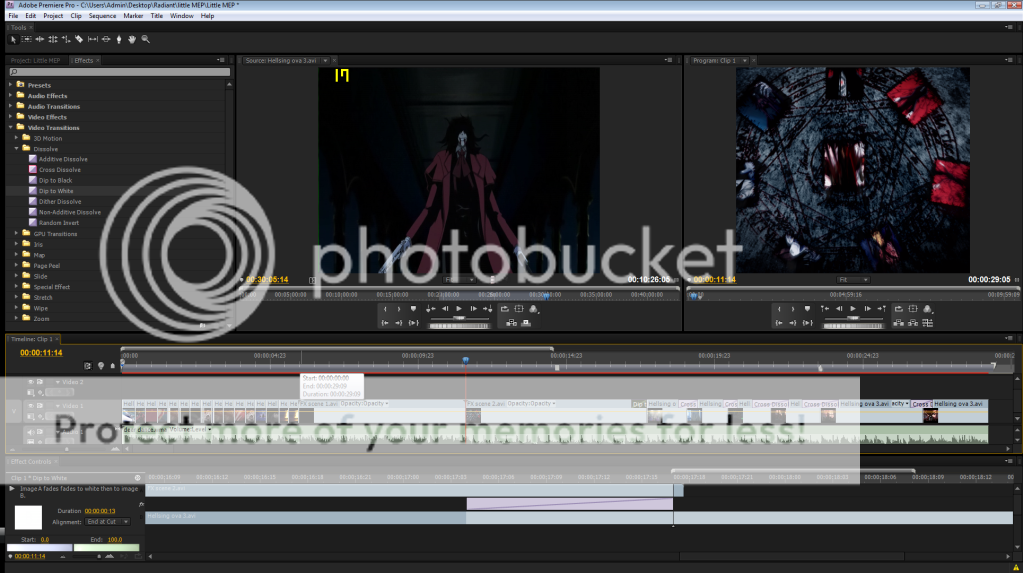This screenshot has height=573, width=1023.
Task: Collapse the Video Transitions folder
Action: [10, 127]
